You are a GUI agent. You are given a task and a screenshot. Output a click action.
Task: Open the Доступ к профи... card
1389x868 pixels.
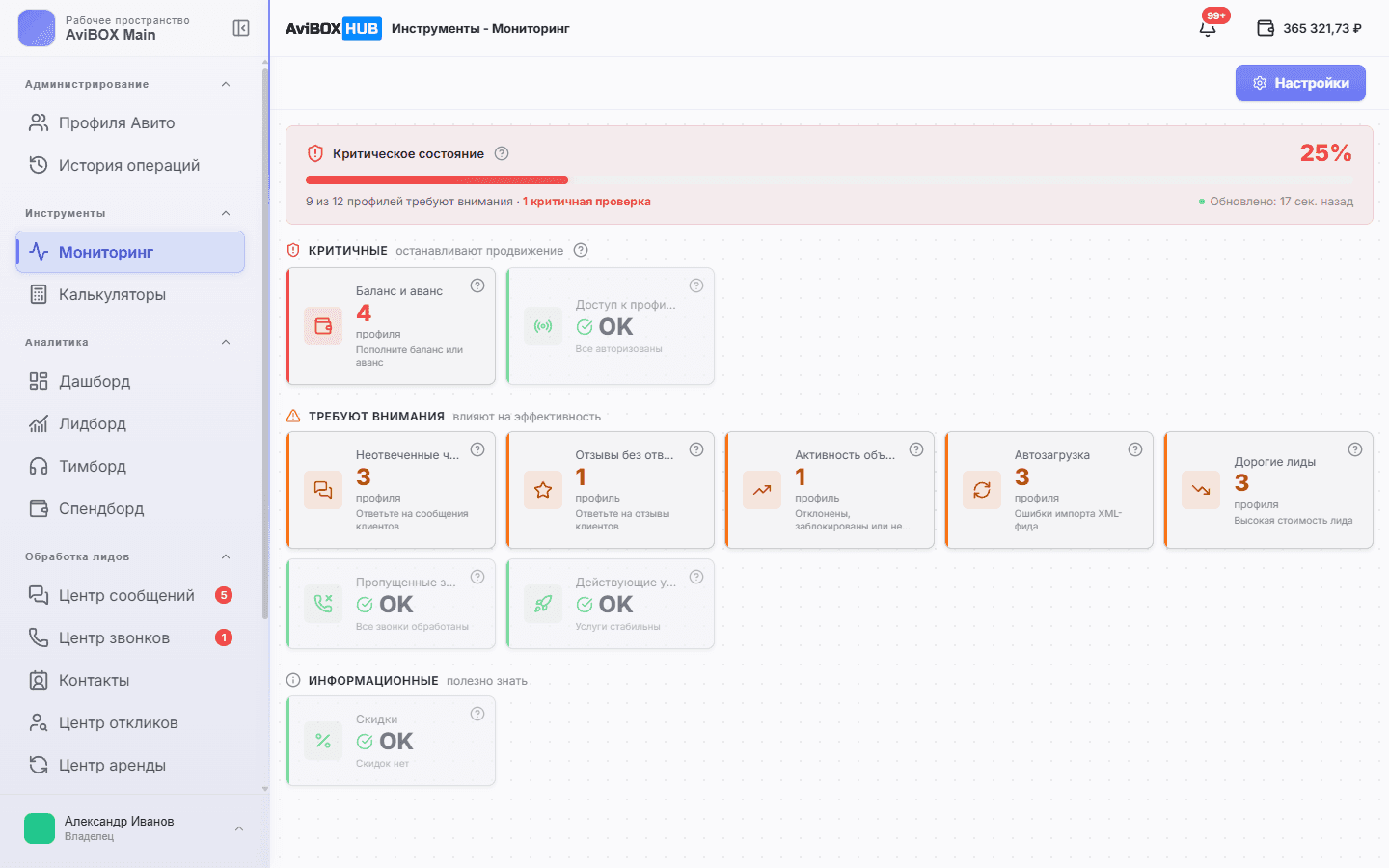tap(611, 326)
